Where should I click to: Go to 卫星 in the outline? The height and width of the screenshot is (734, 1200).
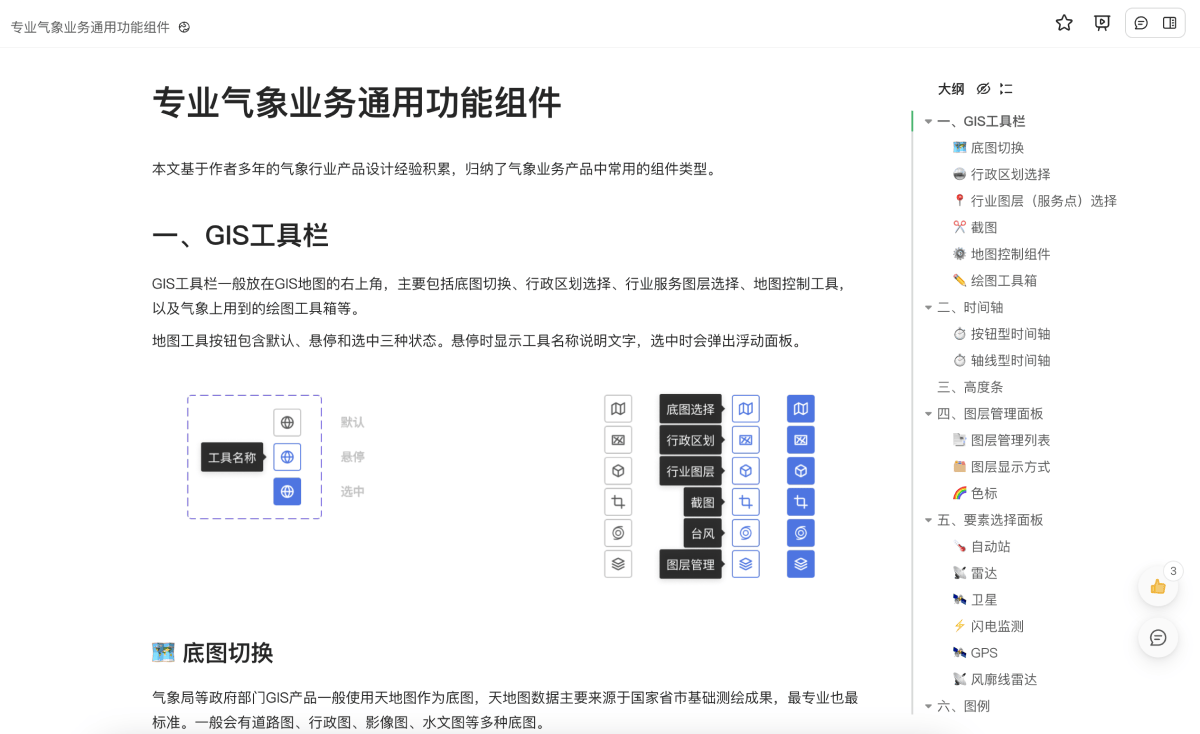click(975, 600)
